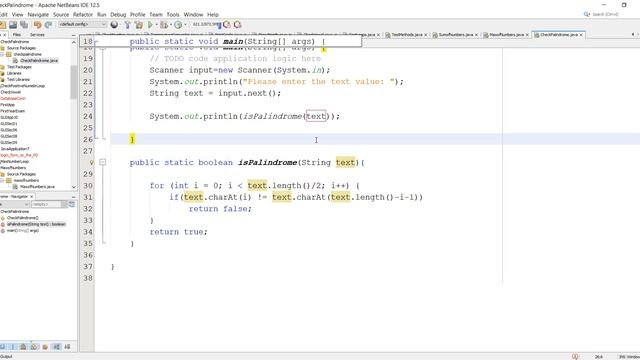Screen dimensions: 640x360
Task: Click the Build Project hammer icon
Action: pyautogui.click(x=127, y=25)
